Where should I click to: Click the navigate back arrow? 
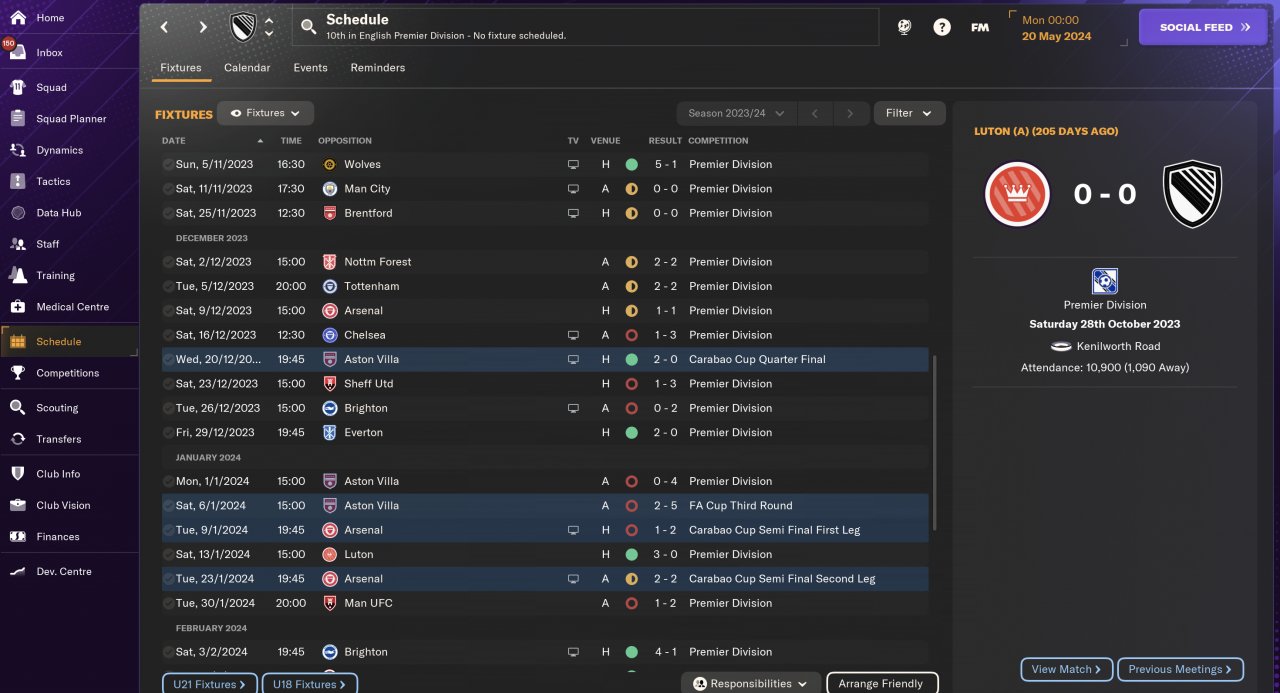(165, 28)
